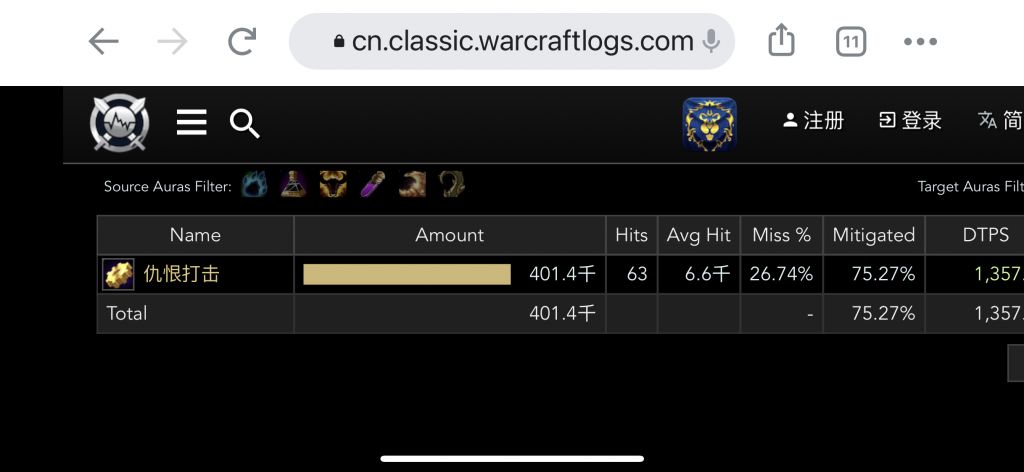This screenshot has height=472, width=1024.
Task: Click the Alliance lion faction icon
Action: (x=709, y=124)
